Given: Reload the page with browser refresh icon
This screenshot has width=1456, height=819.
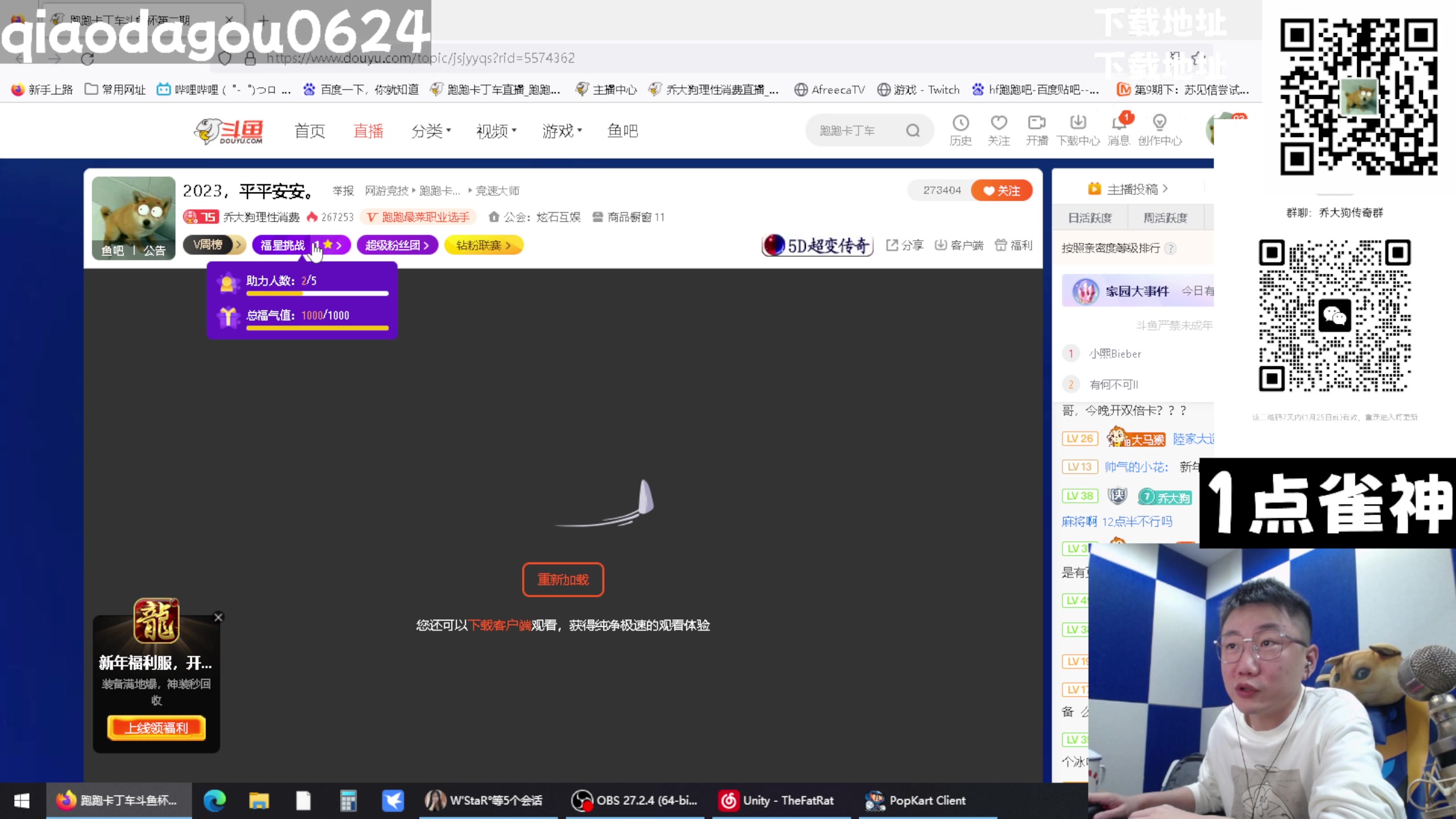Looking at the screenshot, I should click(x=87, y=58).
